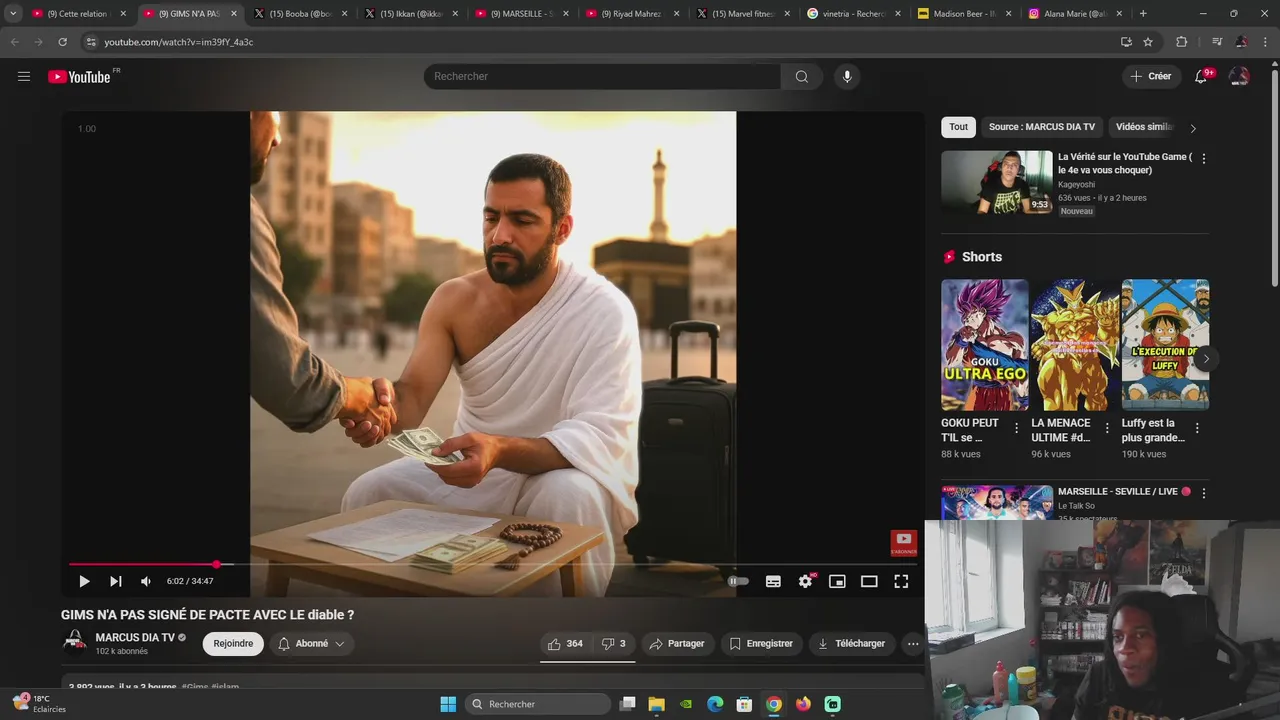Open MARCUS DIA TV channel avatar

(74, 642)
